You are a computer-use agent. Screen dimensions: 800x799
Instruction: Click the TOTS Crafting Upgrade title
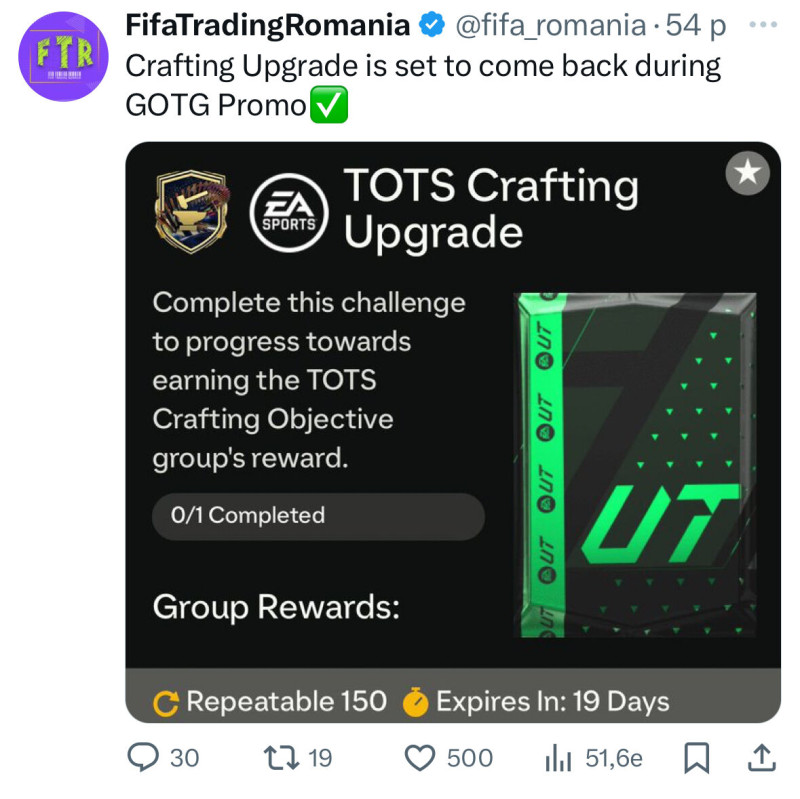(490, 209)
